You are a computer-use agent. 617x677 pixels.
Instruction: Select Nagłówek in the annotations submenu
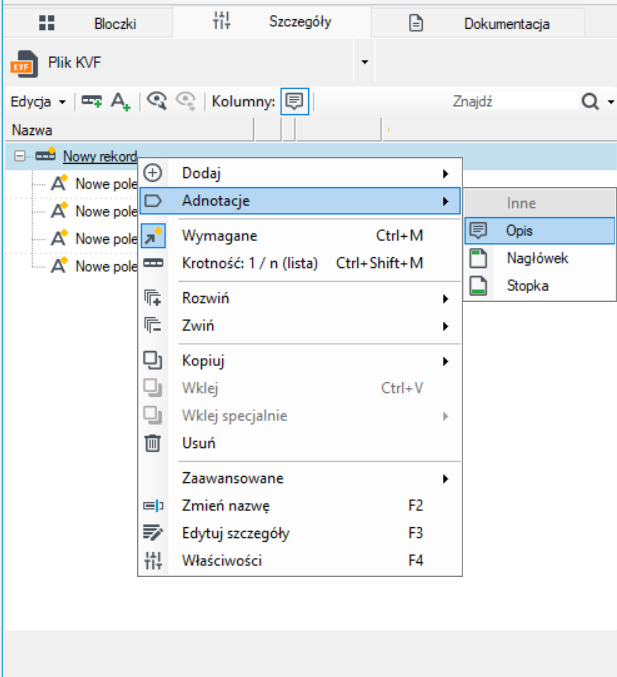[x=540, y=258]
